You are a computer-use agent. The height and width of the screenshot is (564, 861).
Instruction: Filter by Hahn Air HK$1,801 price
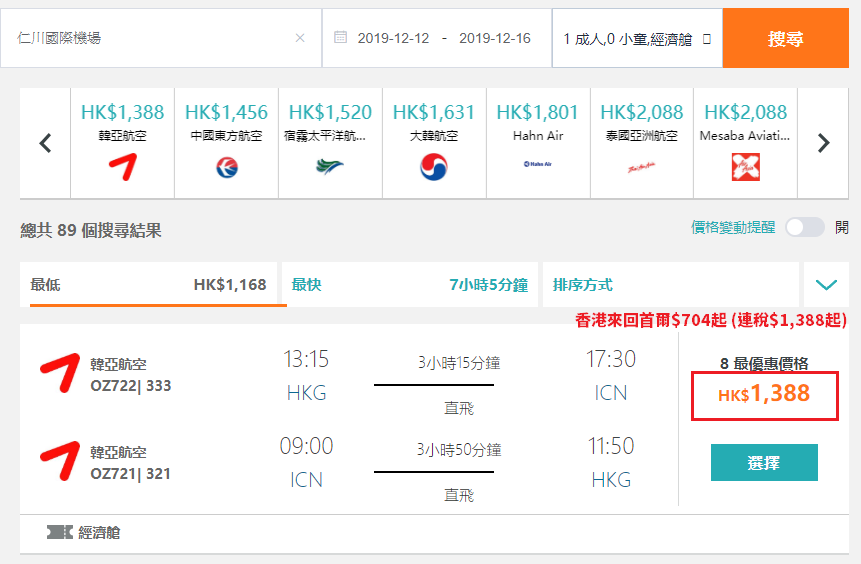pos(538,112)
